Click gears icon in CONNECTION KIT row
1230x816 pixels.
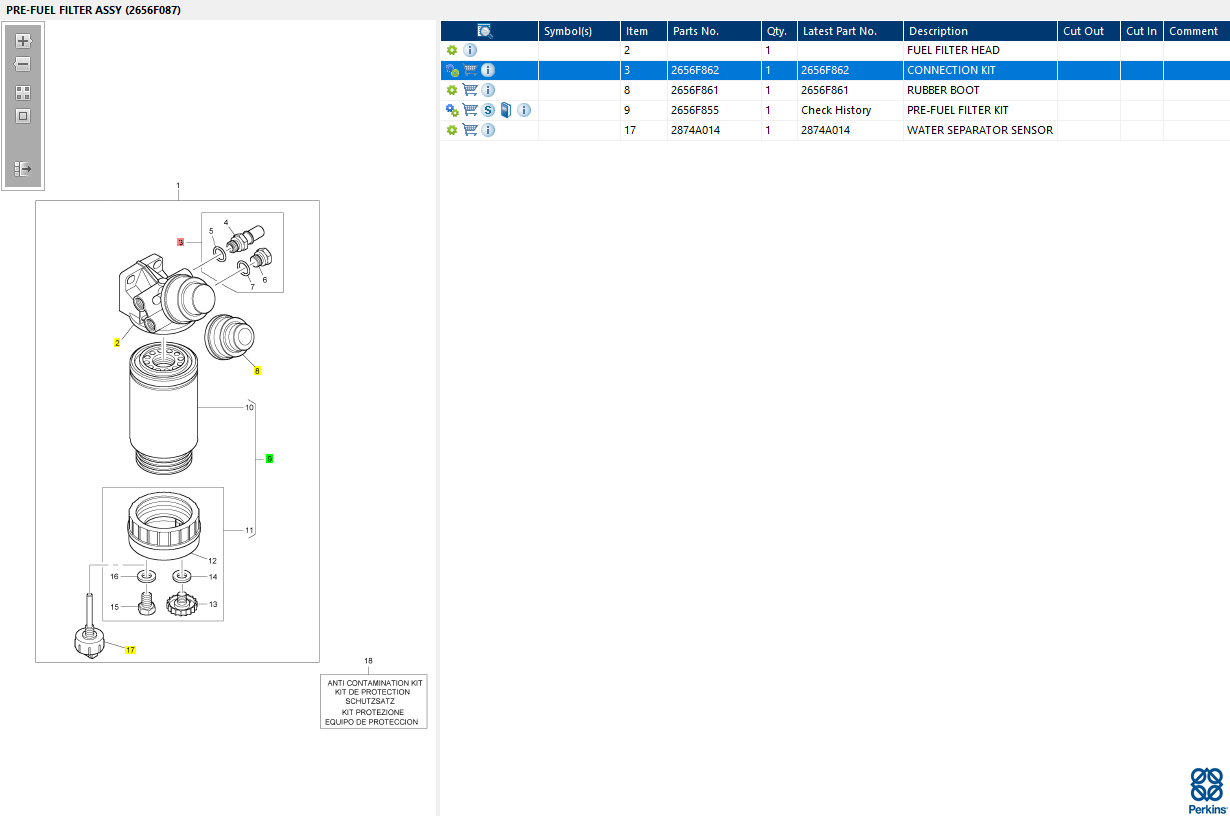click(452, 70)
